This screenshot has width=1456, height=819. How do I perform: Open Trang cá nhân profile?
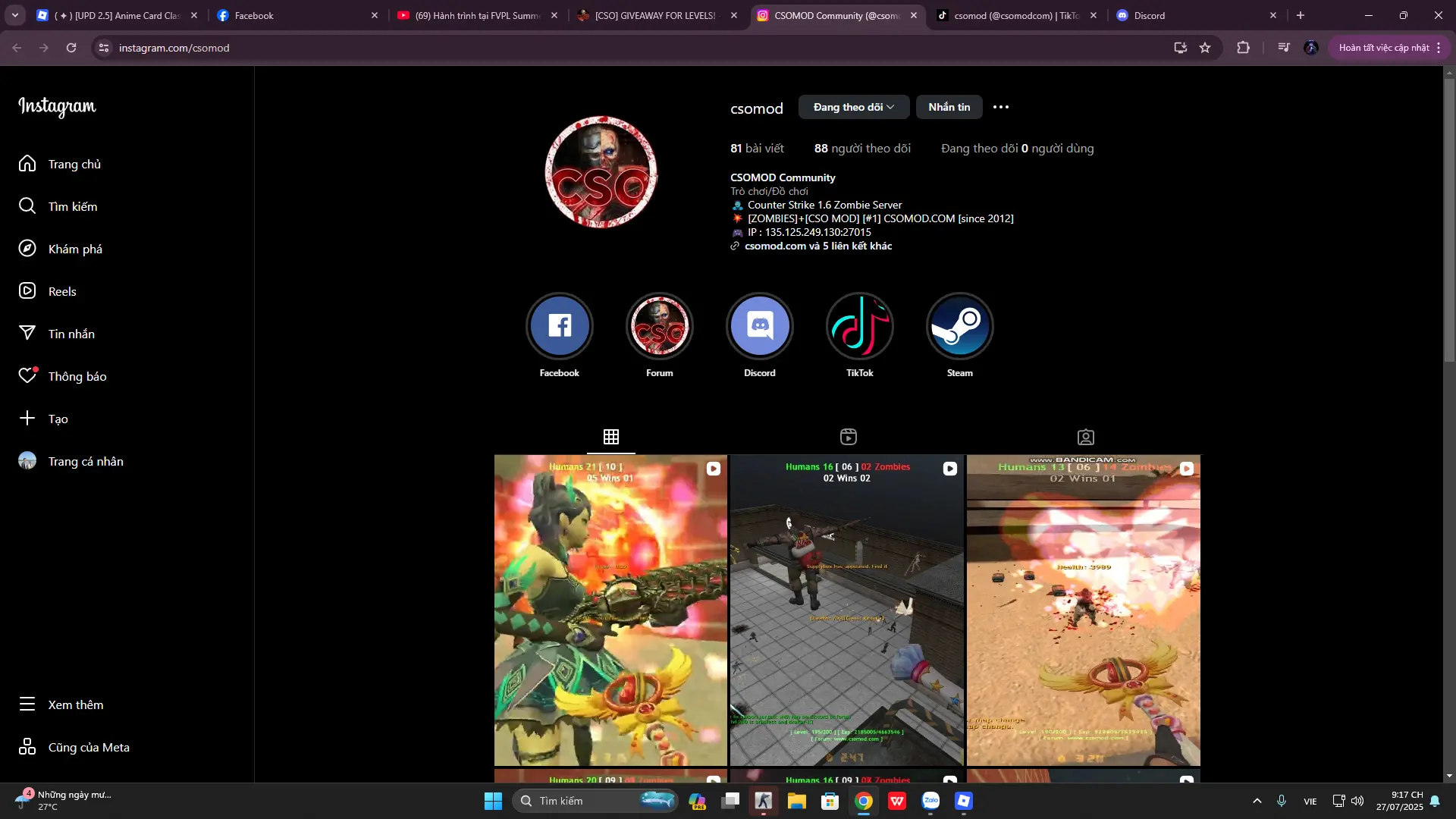pyautogui.click(x=71, y=461)
